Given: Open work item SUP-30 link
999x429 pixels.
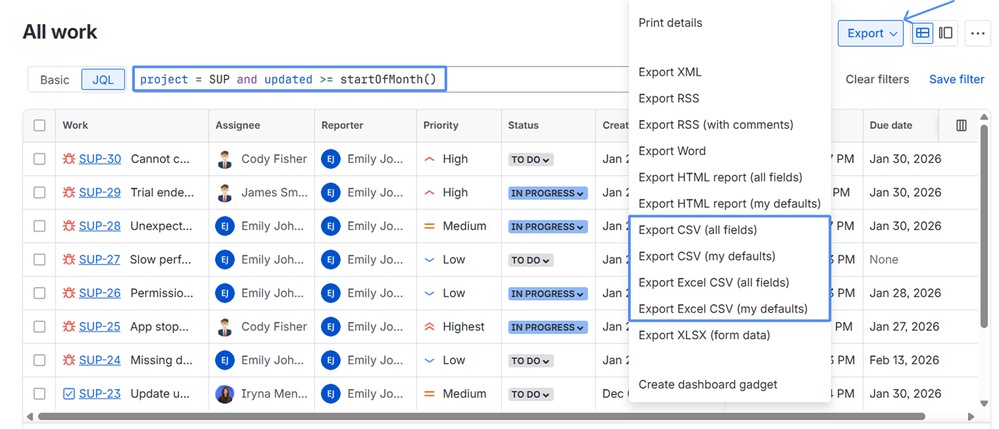Looking at the screenshot, I should tap(100, 159).
